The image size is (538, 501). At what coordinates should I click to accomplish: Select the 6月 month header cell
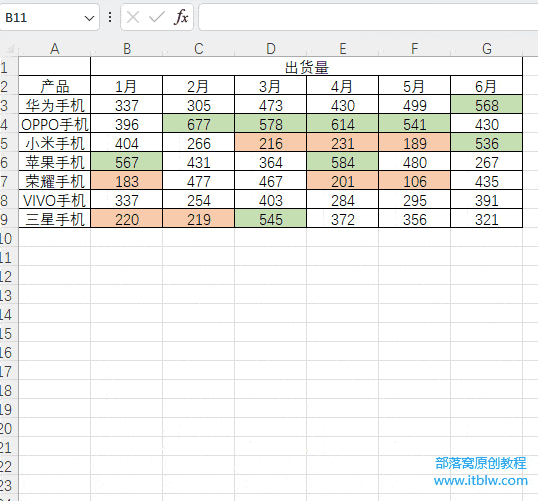(x=487, y=86)
